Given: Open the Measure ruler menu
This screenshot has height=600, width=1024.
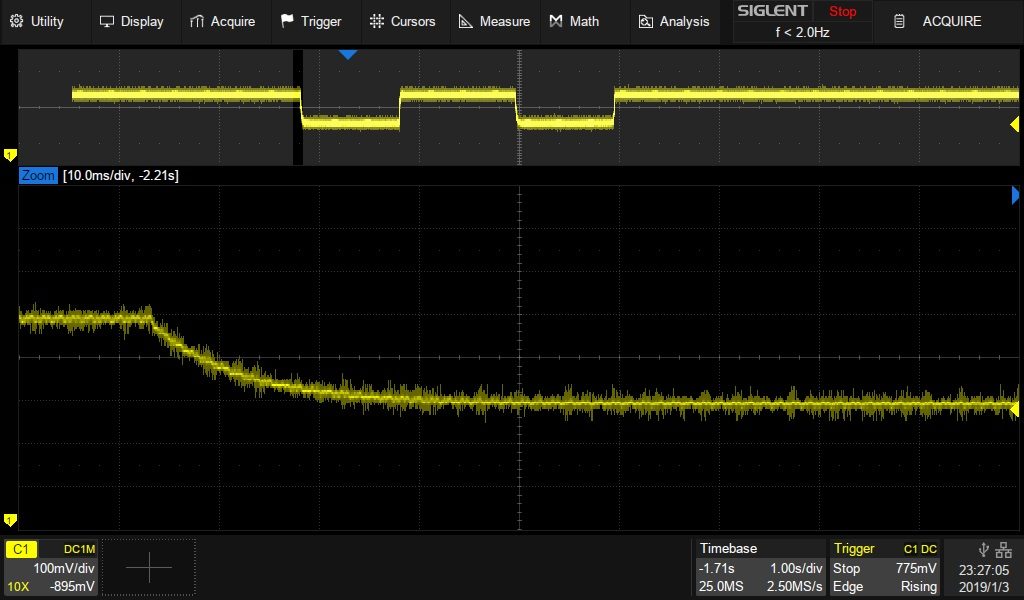Looking at the screenshot, I should (494, 21).
